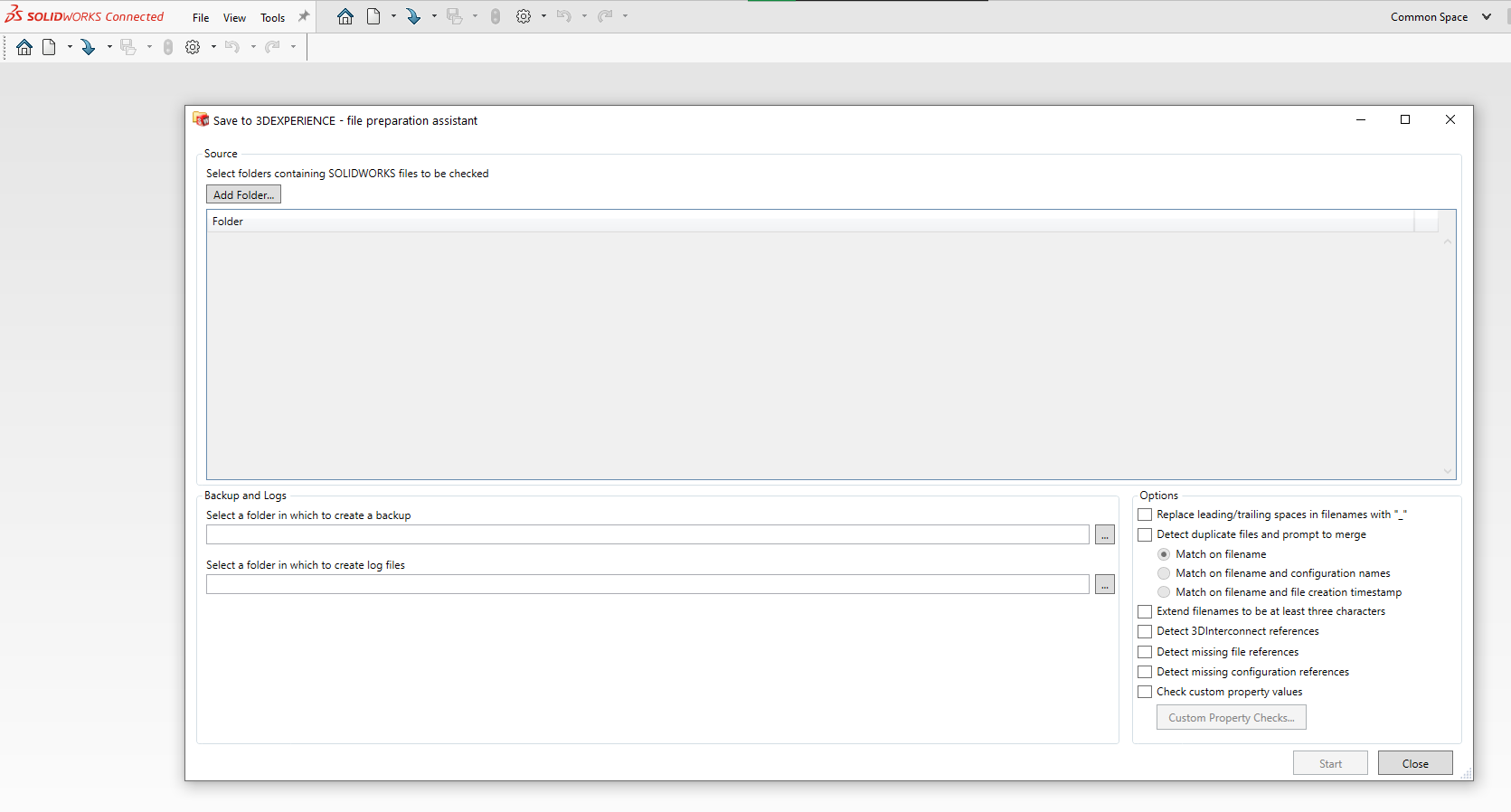Click the SOLIDWORKS Connected logo

coord(85,16)
